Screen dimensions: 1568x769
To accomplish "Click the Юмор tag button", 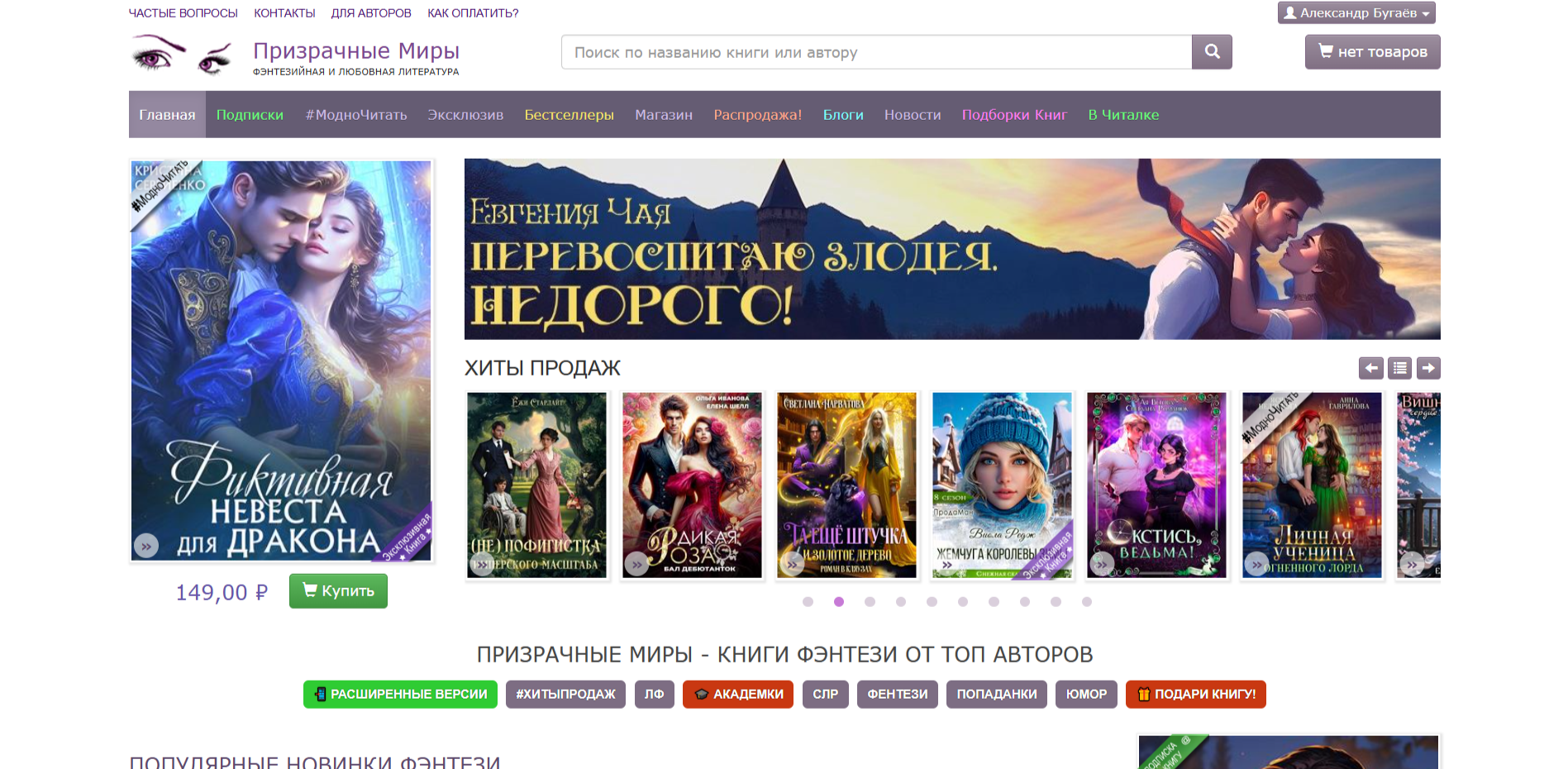I will click(x=1086, y=694).
